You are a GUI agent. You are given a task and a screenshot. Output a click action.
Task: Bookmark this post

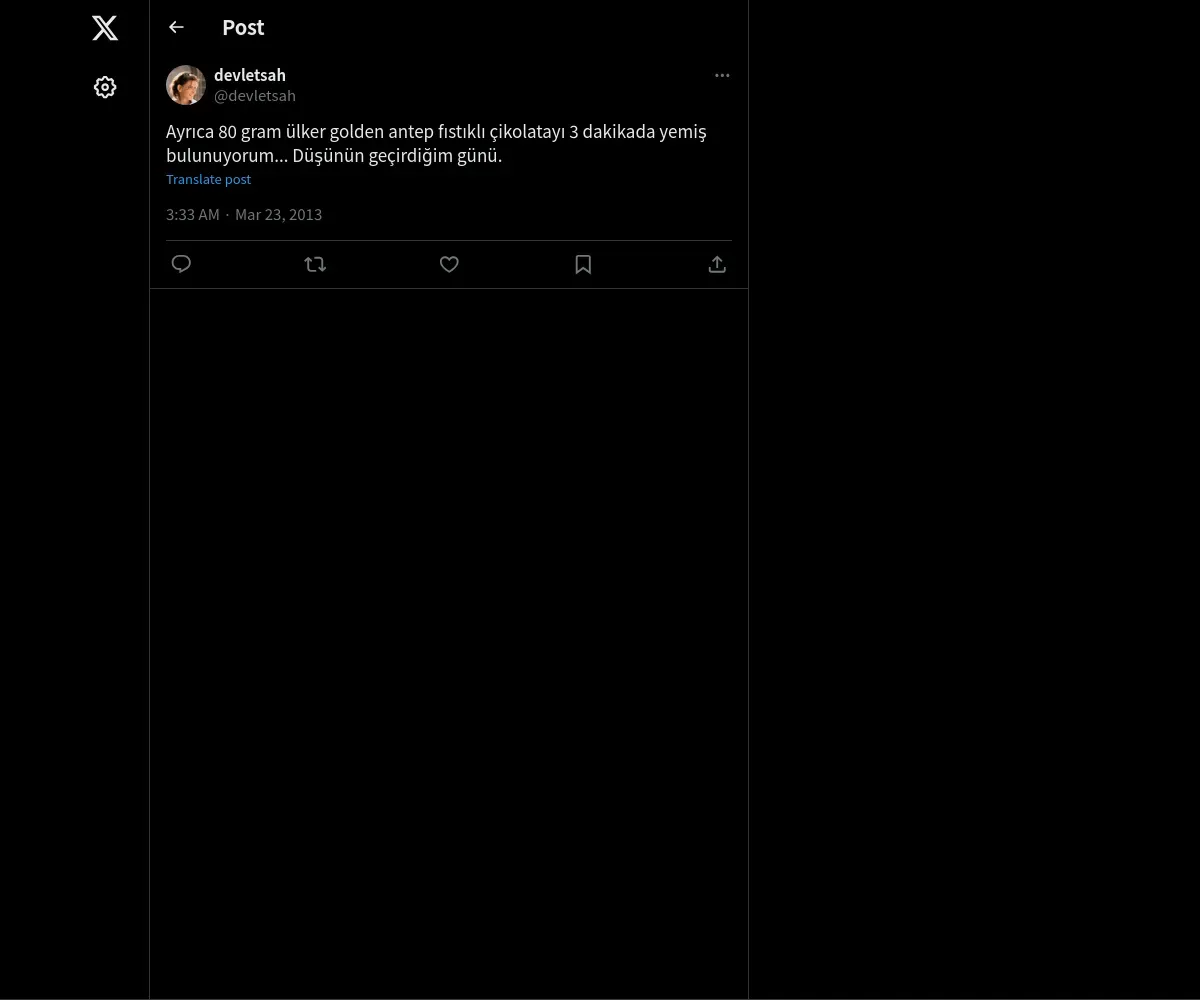(x=583, y=264)
